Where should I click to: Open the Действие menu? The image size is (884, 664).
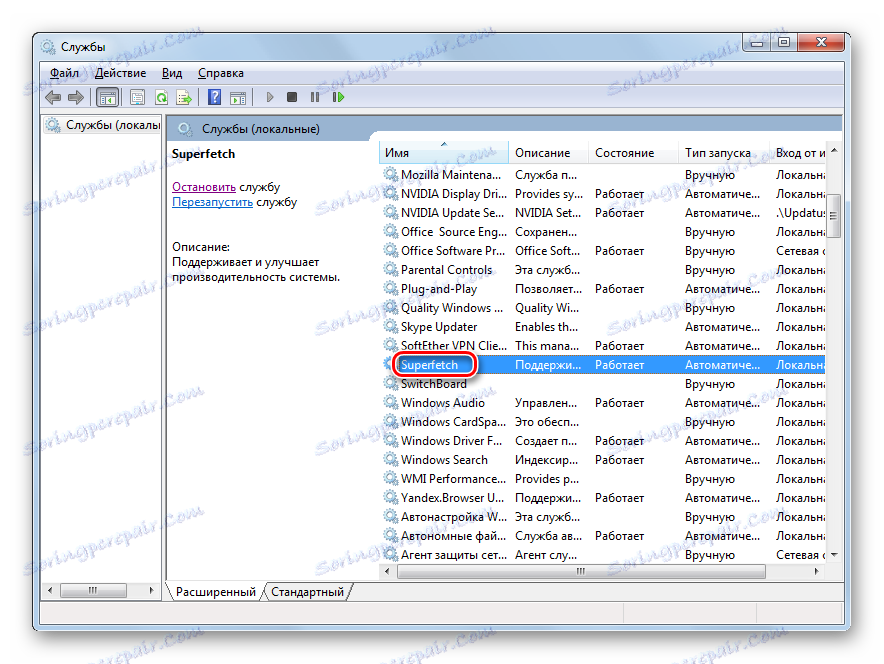(120, 73)
